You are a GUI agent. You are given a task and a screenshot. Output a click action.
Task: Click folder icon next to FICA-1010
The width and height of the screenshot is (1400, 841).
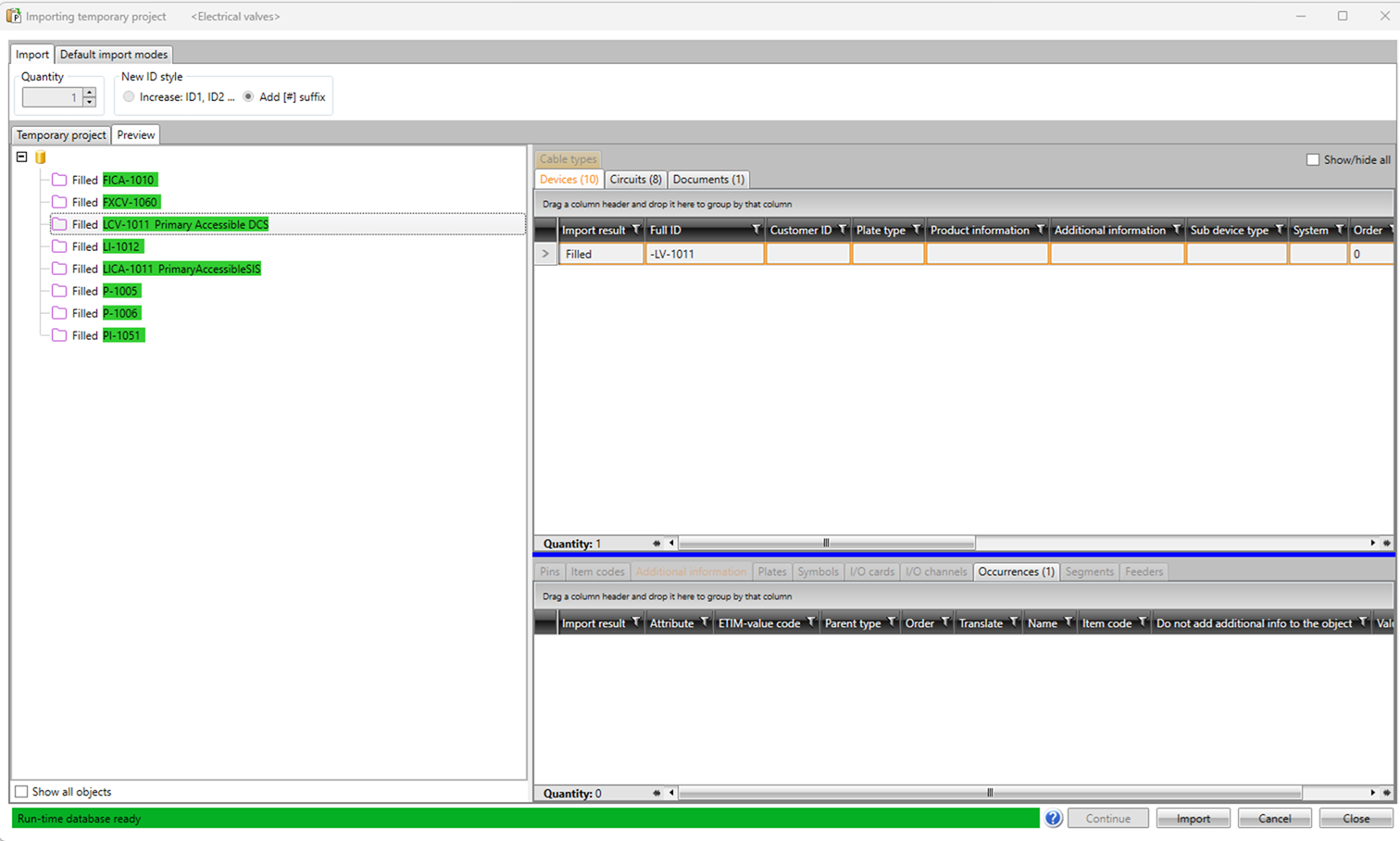(59, 180)
